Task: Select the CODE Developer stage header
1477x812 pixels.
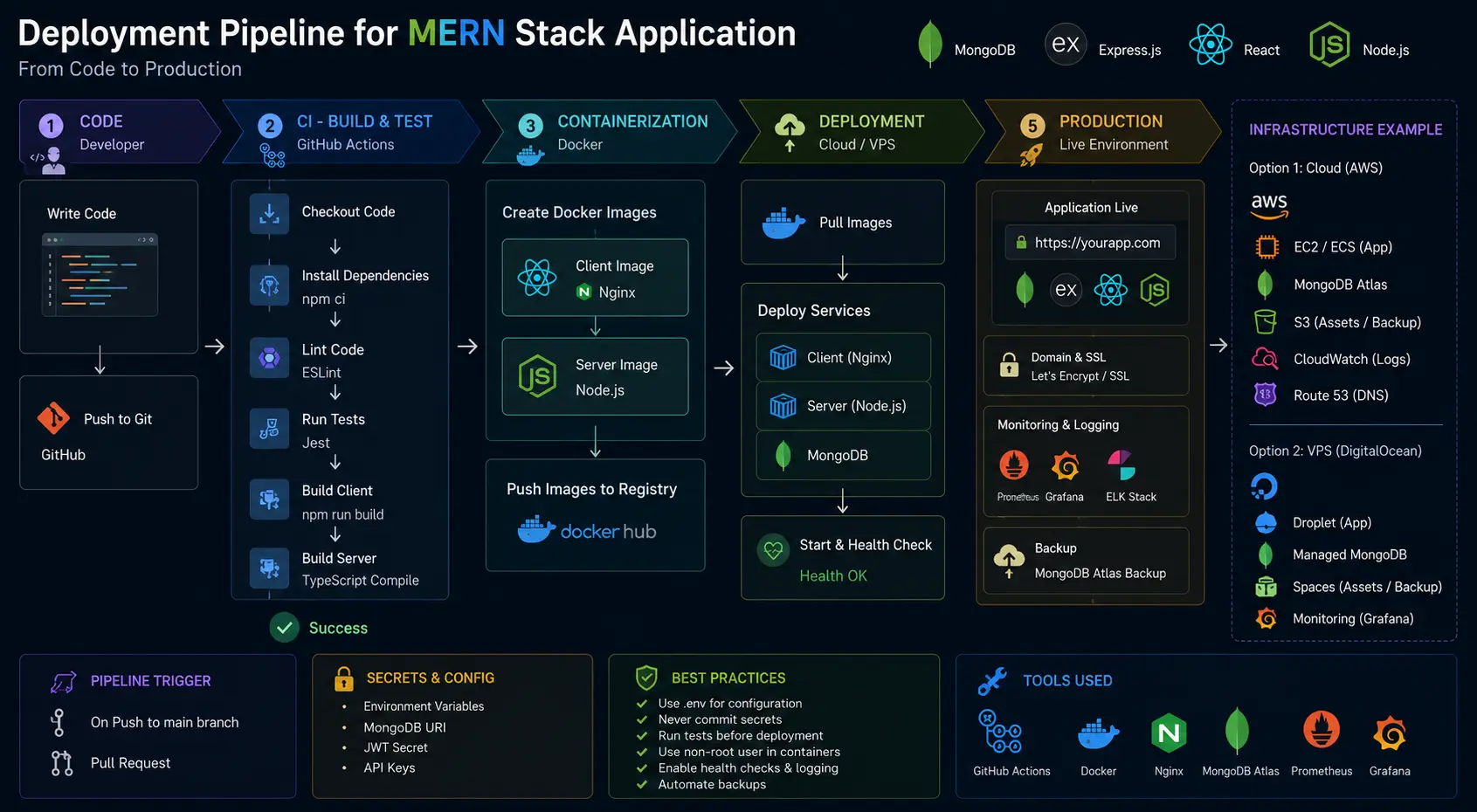Action: coord(120,132)
